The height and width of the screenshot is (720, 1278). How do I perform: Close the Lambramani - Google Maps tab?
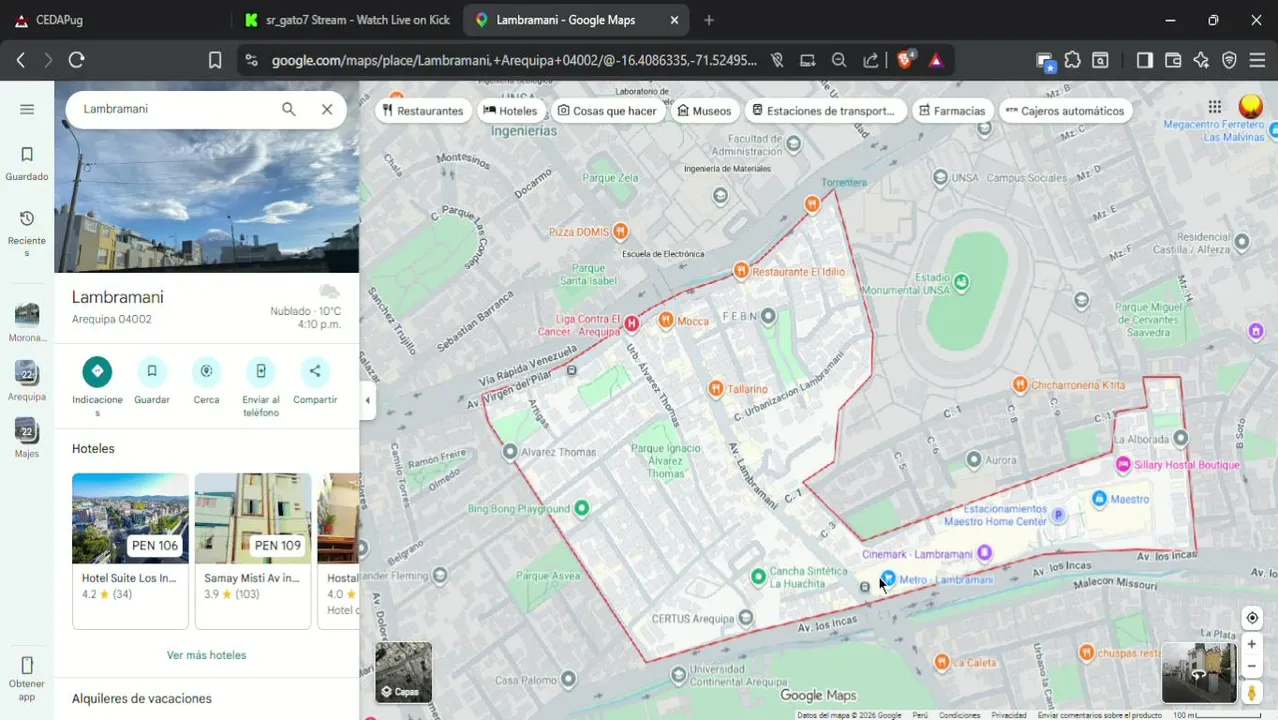click(675, 20)
